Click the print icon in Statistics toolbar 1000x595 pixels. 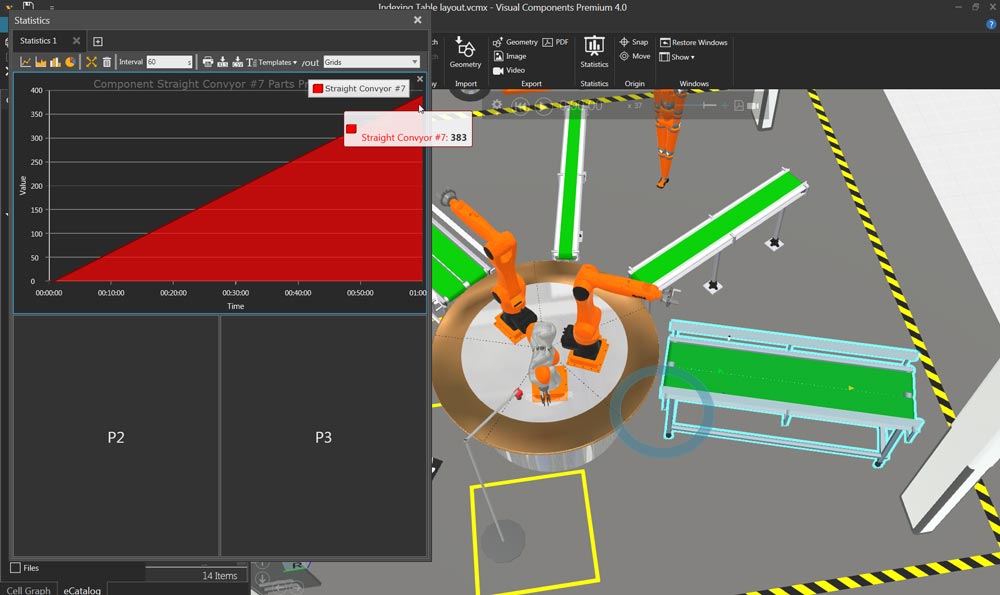coord(208,62)
